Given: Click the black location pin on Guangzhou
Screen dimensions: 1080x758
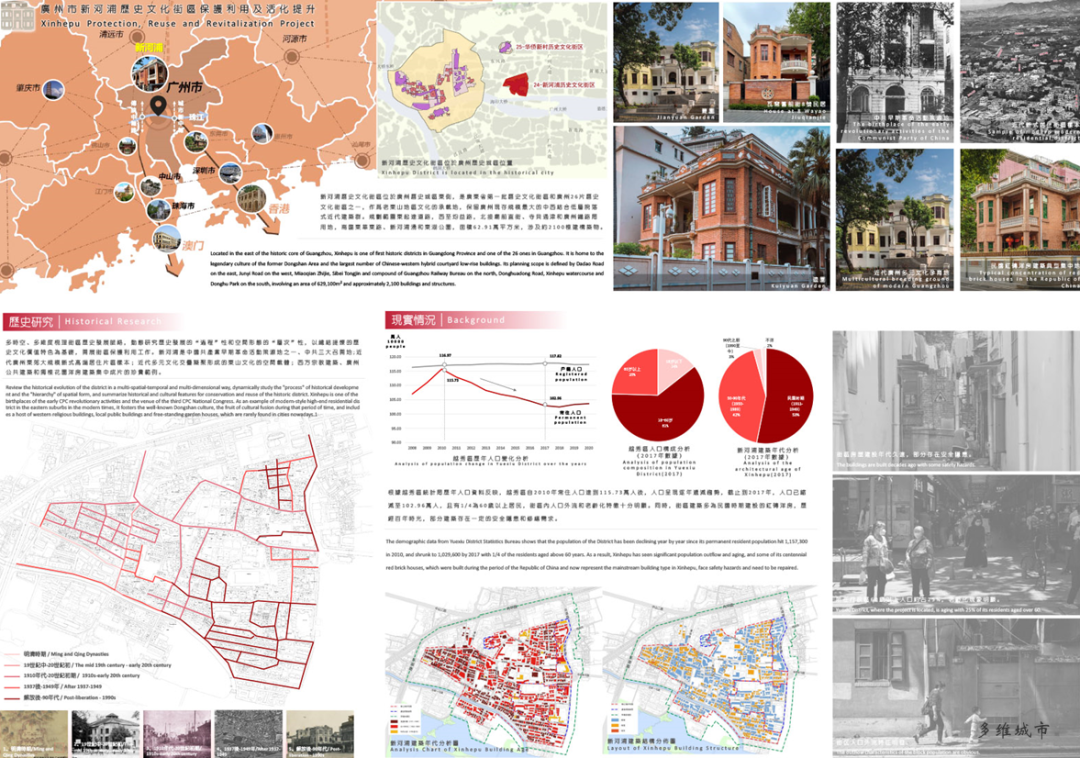Looking at the screenshot, I should [158, 106].
